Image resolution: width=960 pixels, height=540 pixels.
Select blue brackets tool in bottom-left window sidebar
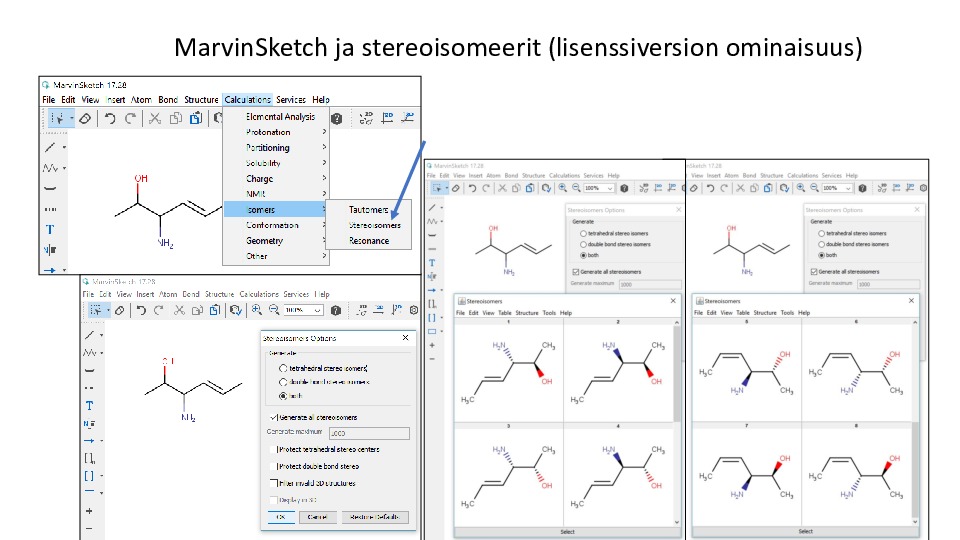(x=89, y=474)
